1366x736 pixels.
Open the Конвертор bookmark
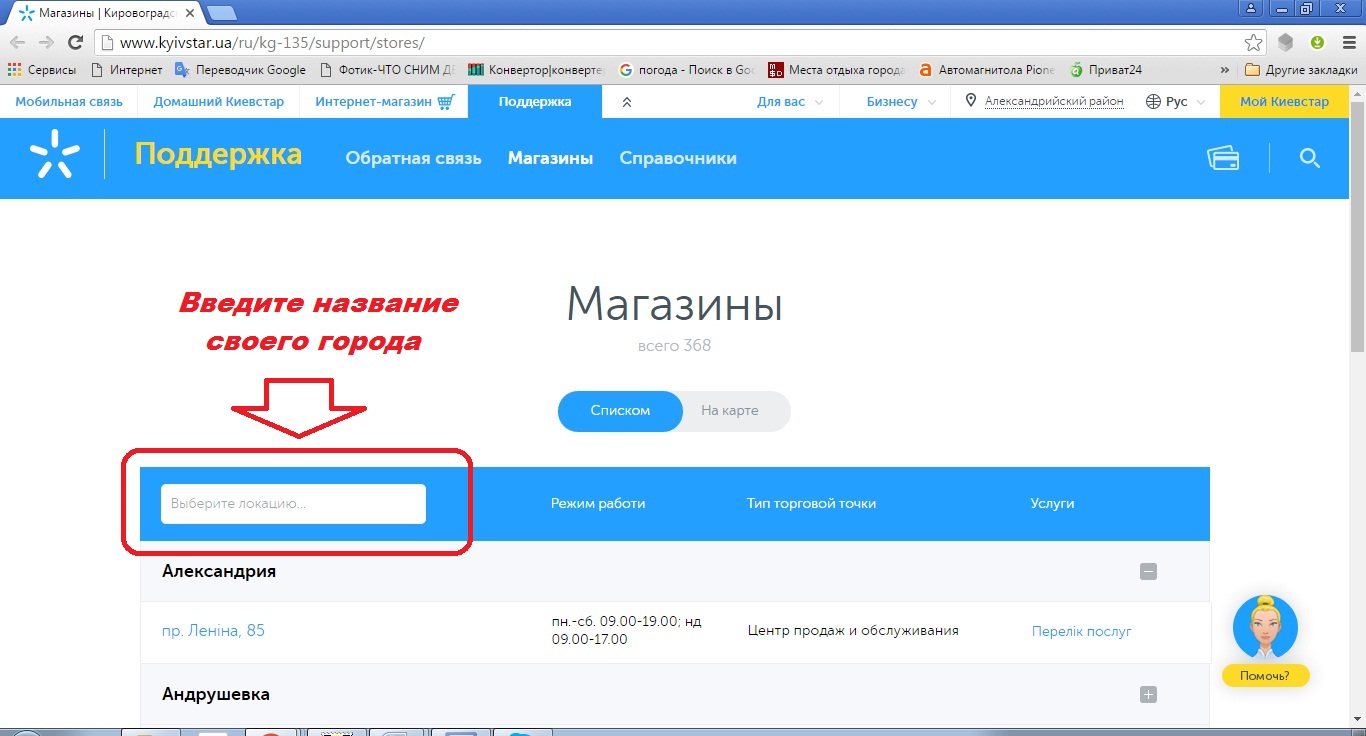point(536,70)
